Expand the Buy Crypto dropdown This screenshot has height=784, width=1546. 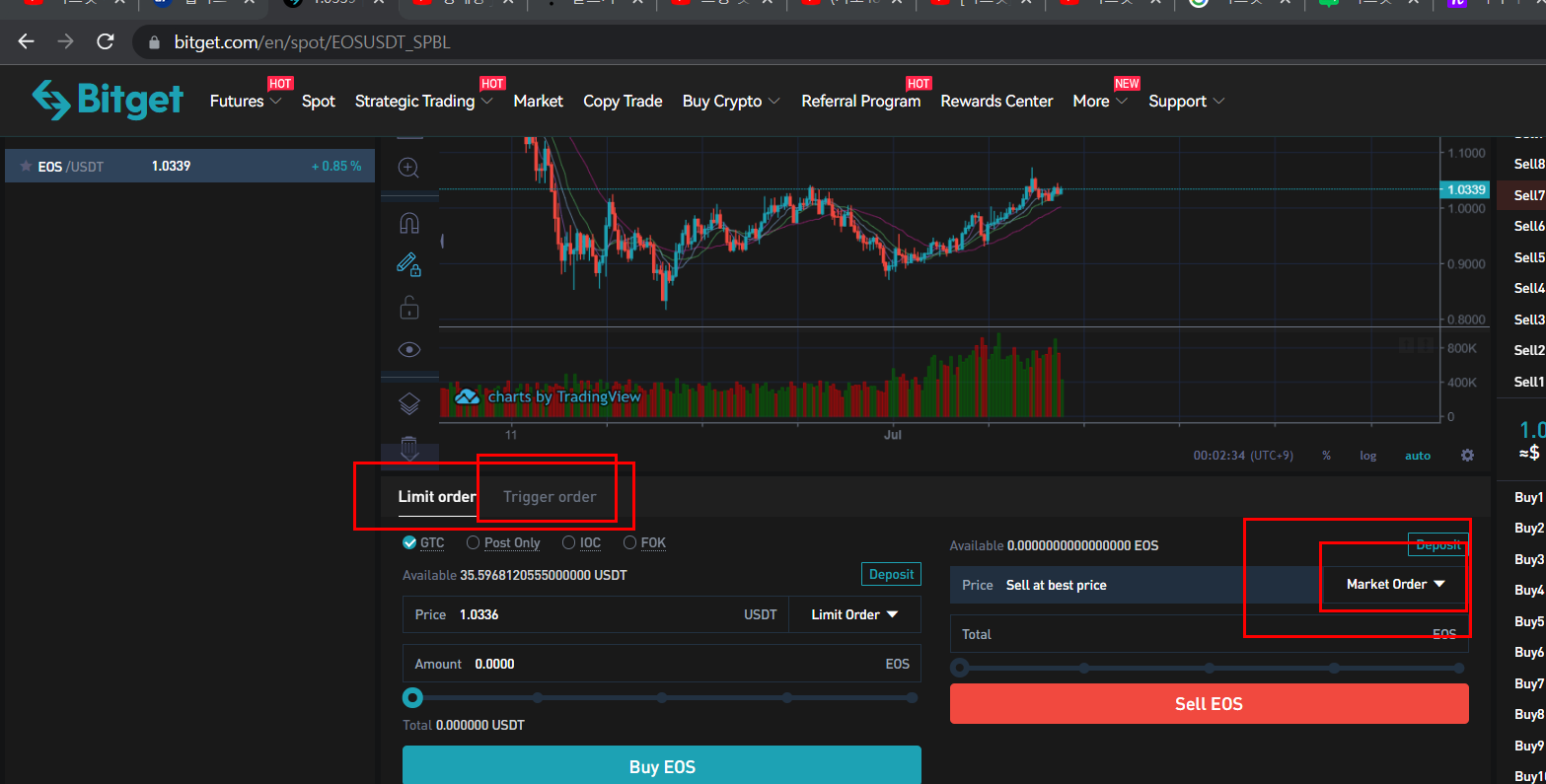pos(731,101)
